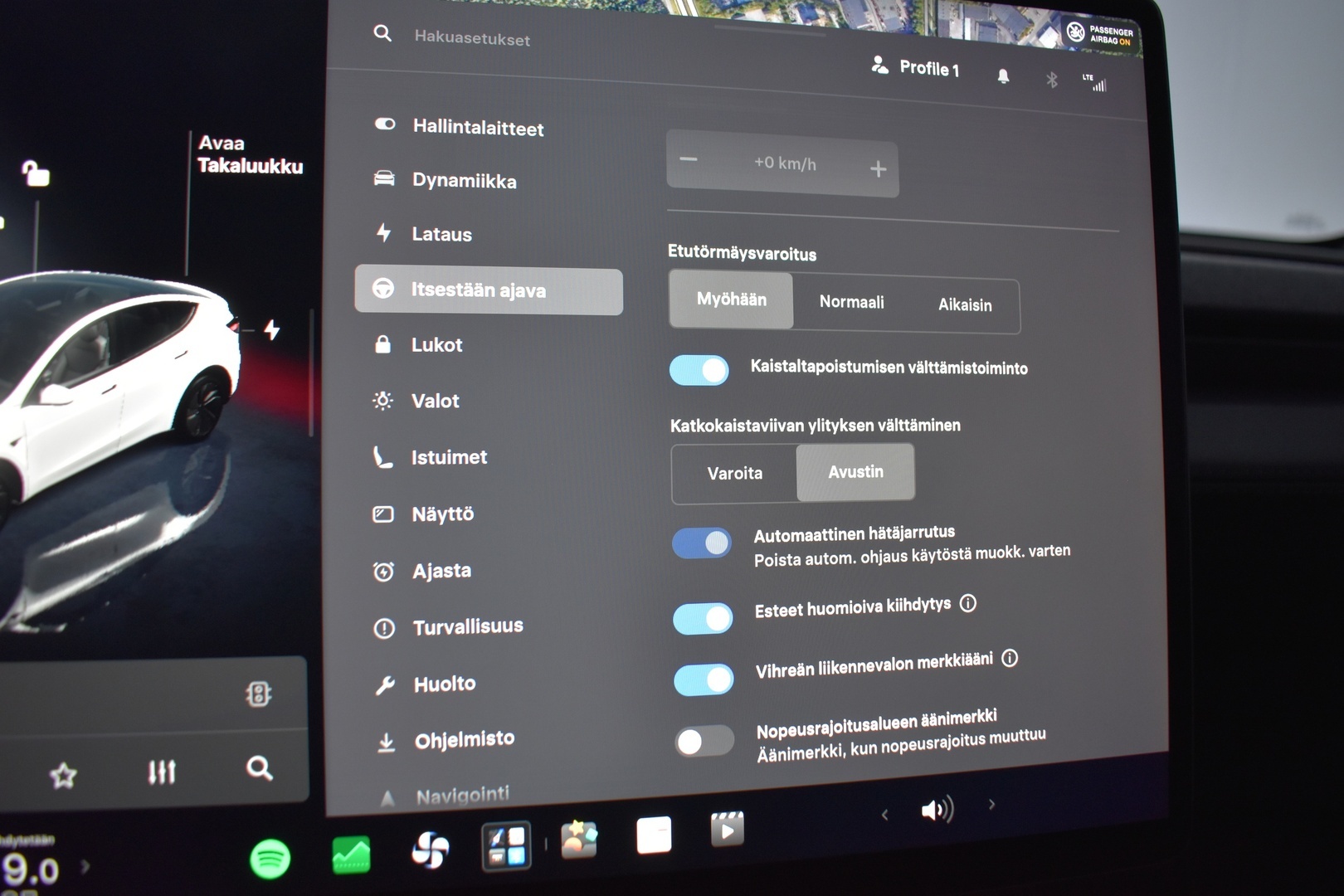Open Bluetooth settings icon
The width and height of the screenshot is (1344, 896).
click(x=1051, y=80)
